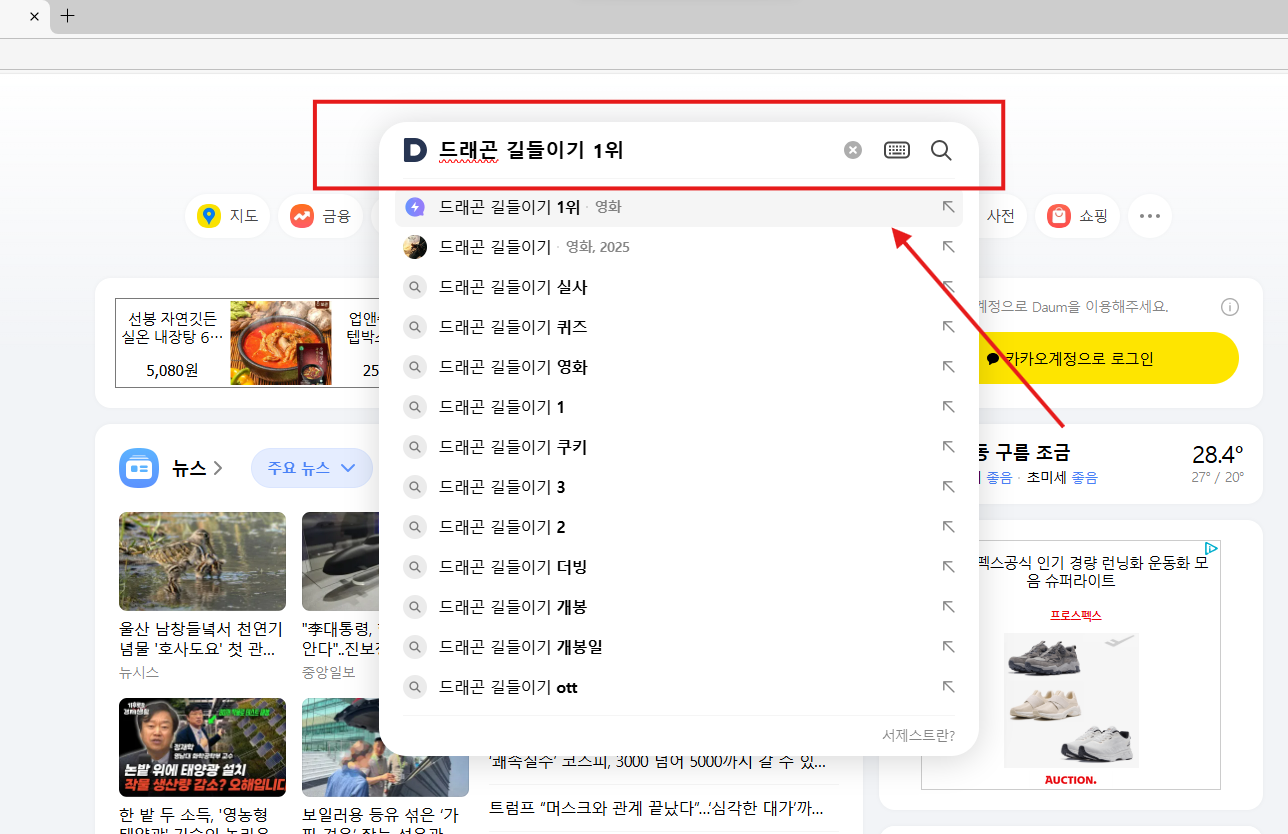This screenshot has height=834, width=1288.
Task: Click the fill arrow beside '드래곤 길들이기 영화'
Action: click(947, 366)
